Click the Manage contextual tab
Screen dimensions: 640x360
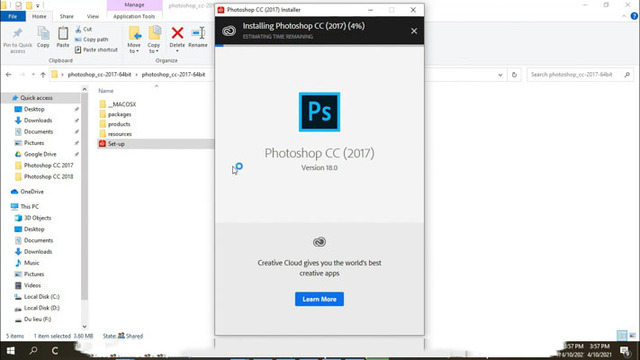[x=134, y=5]
